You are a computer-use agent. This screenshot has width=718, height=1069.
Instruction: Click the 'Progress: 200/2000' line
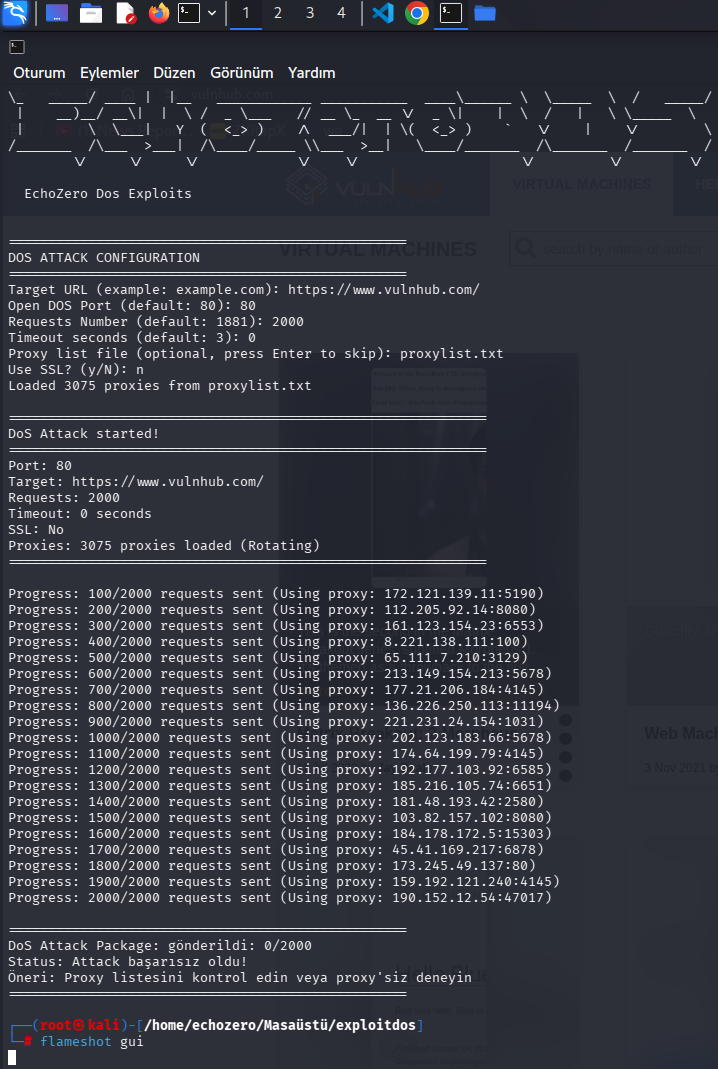(x=272, y=609)
